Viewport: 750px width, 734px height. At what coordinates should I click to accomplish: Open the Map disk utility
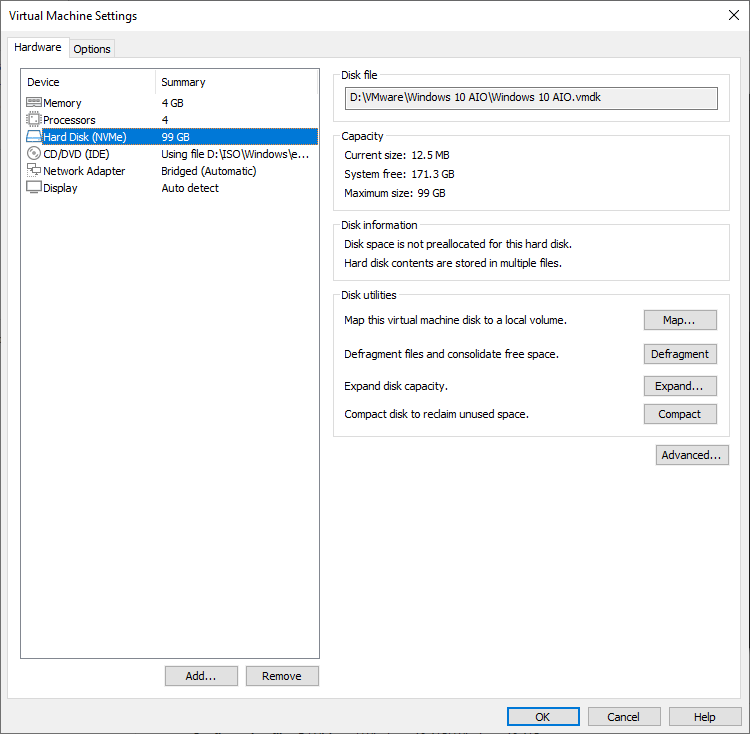(x=680, y=320)
